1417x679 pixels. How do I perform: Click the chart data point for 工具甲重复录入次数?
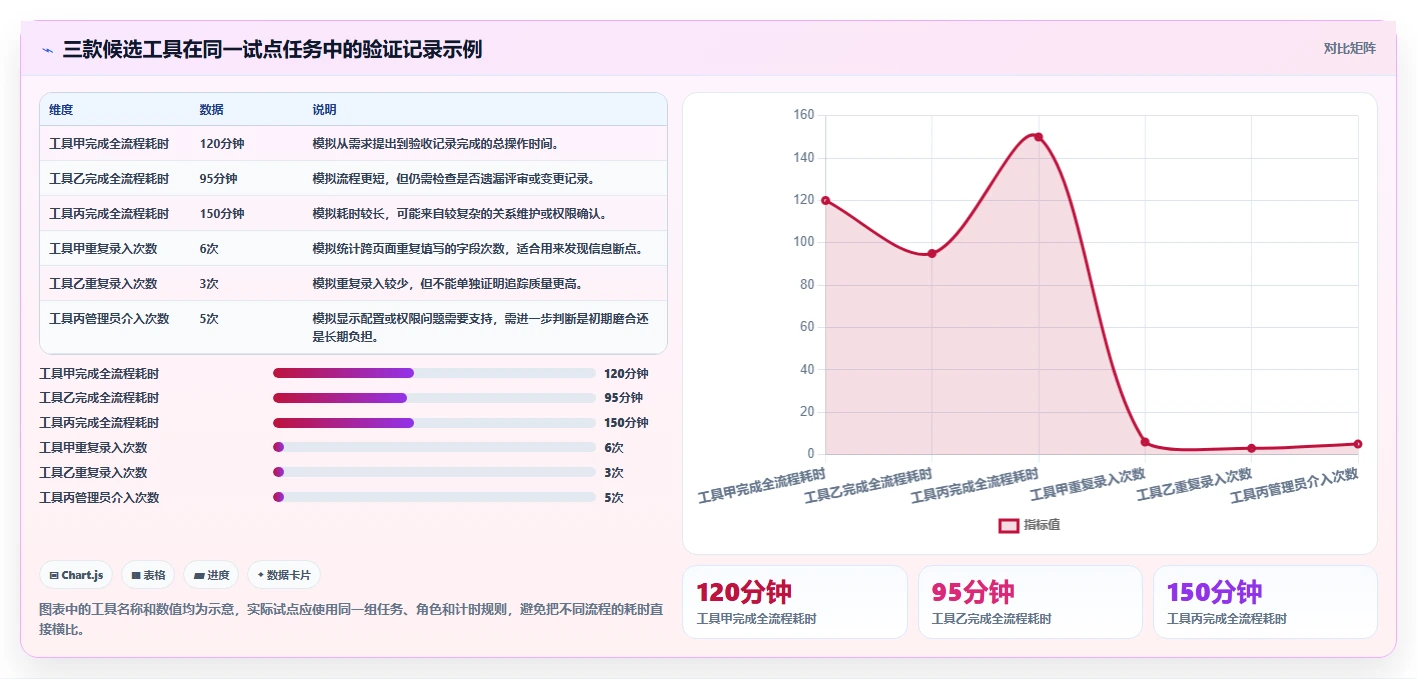click(1145, 442)
